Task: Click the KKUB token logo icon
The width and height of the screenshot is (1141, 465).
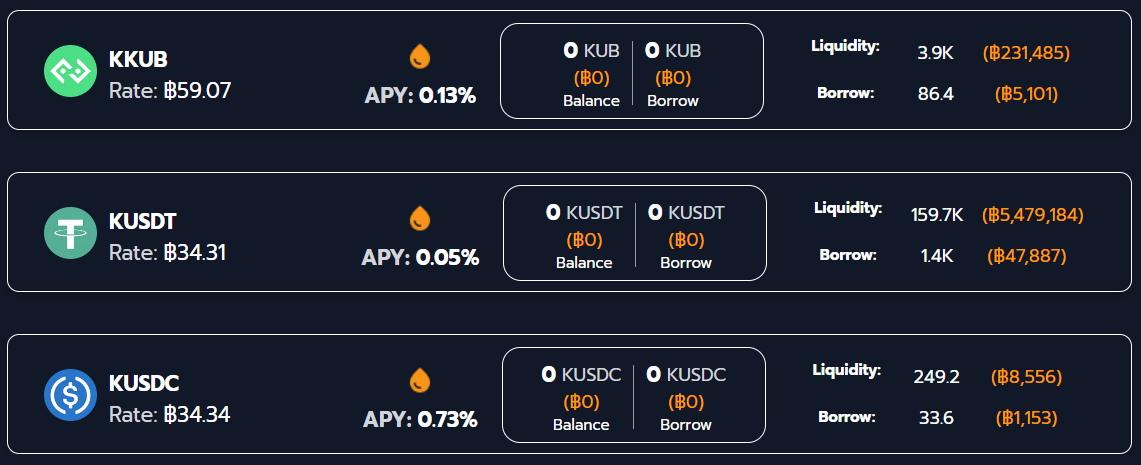Action: click(x=70, y=71)
